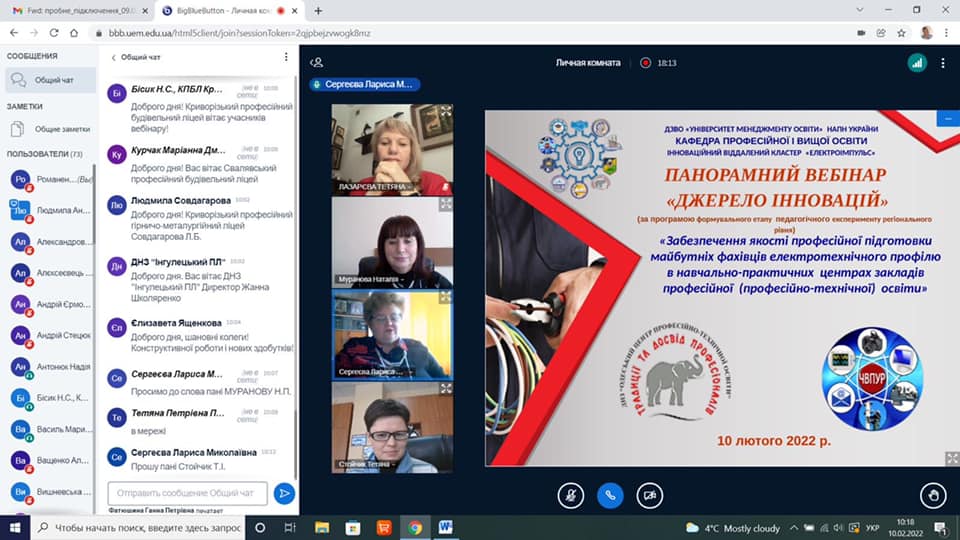Click the recording indicator showing 18:13
This screenshot has height=540, width=960.
pos(659,62)
